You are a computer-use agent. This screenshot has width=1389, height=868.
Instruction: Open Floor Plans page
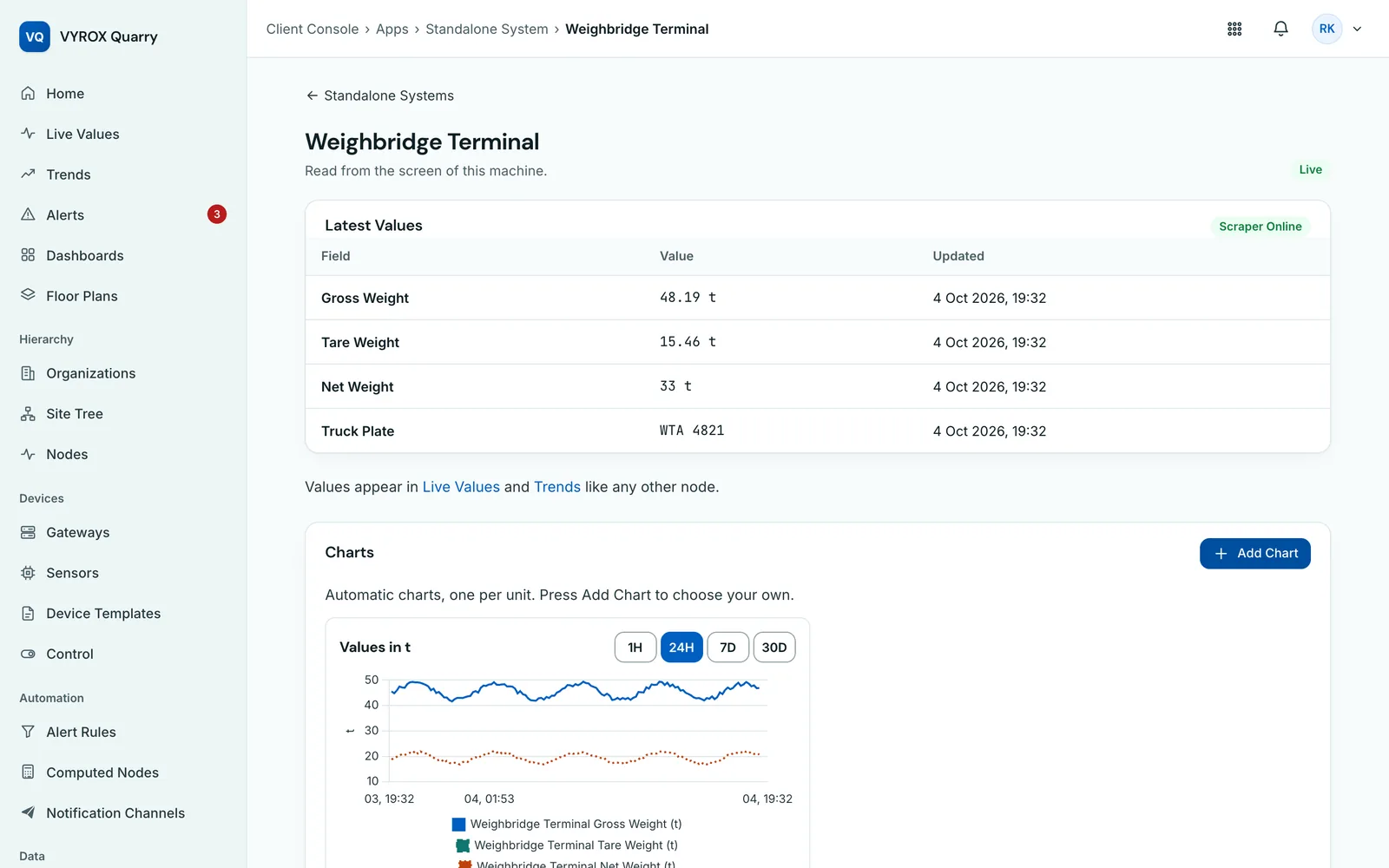point(82,296)
